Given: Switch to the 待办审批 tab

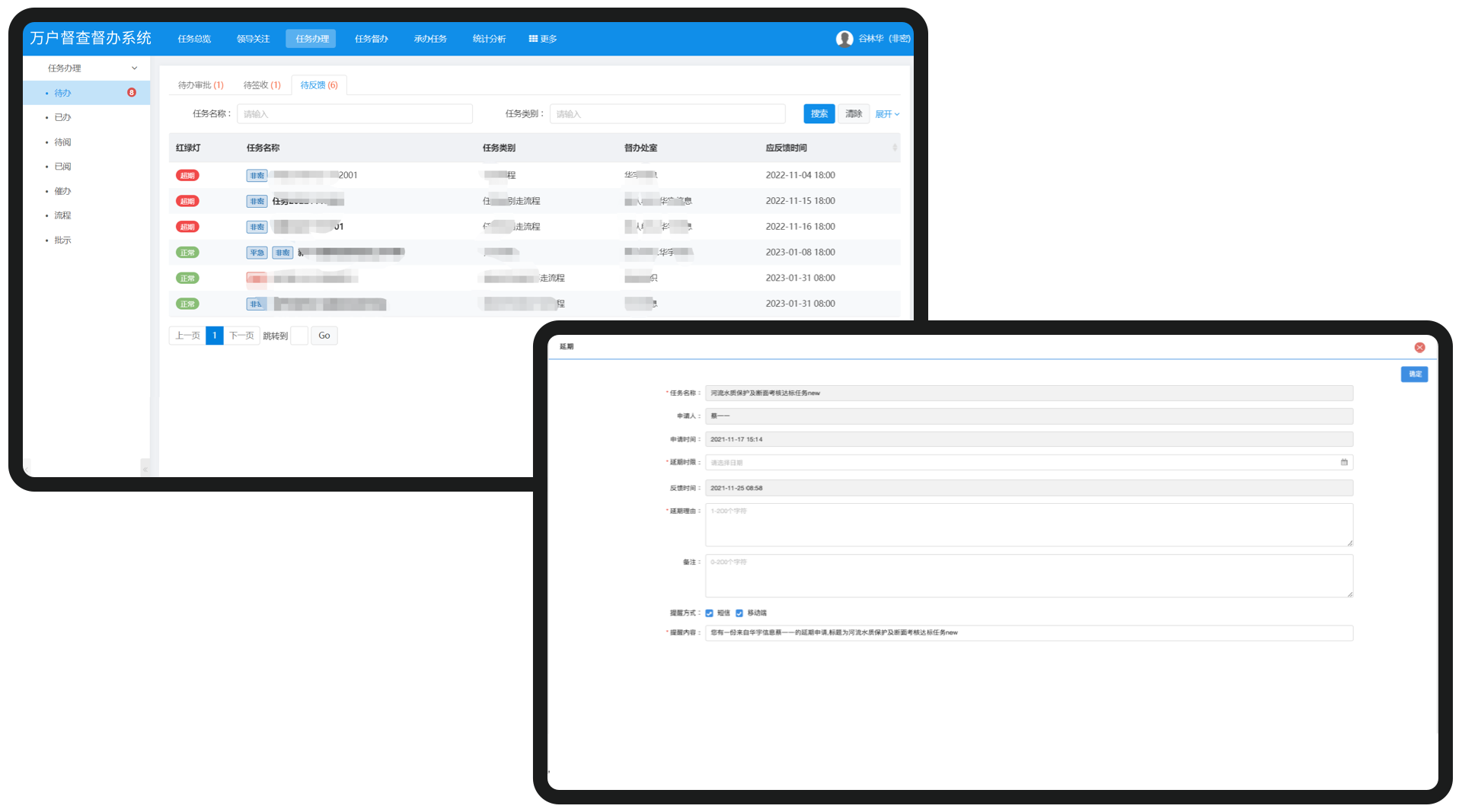Looking at the screenshot, I should [200, 85].
